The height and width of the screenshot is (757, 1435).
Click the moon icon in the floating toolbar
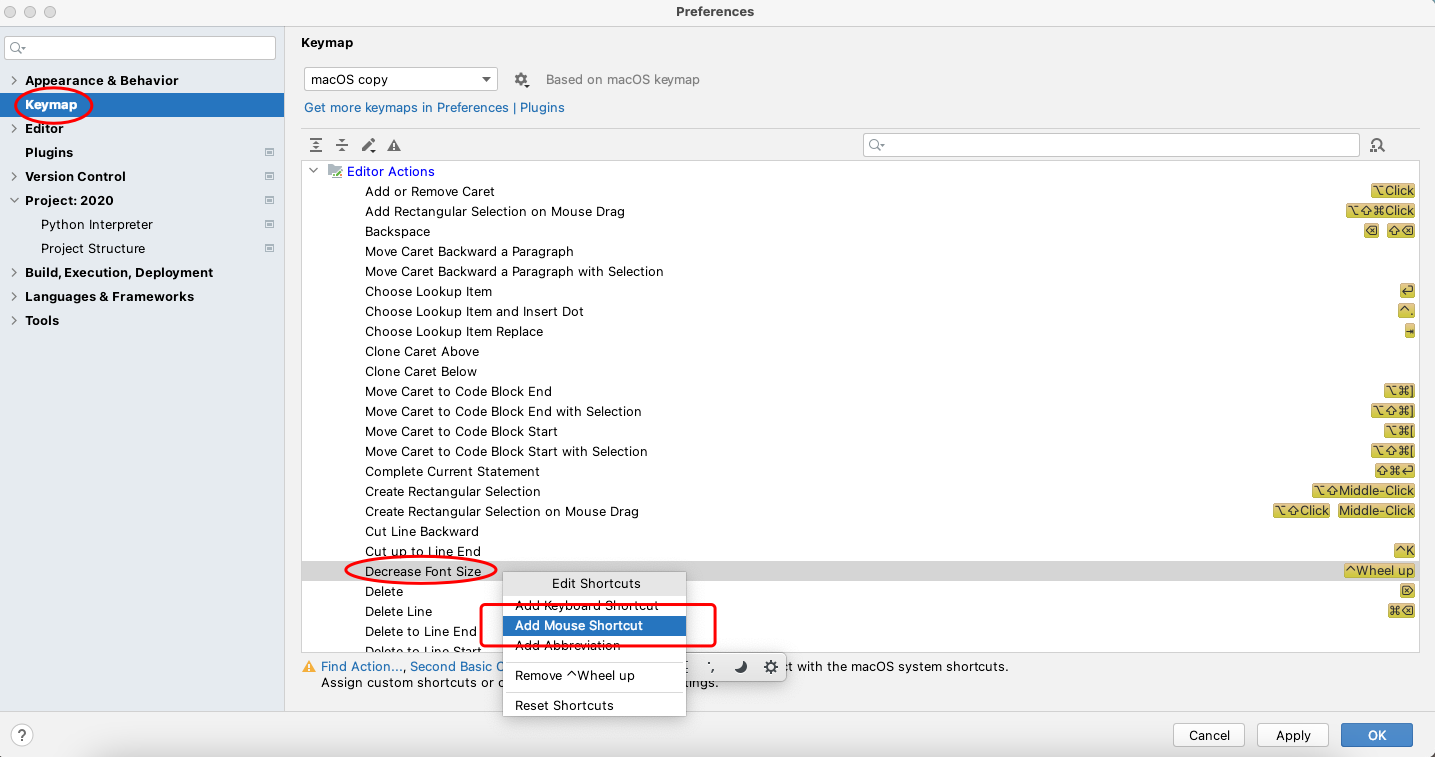741,667
